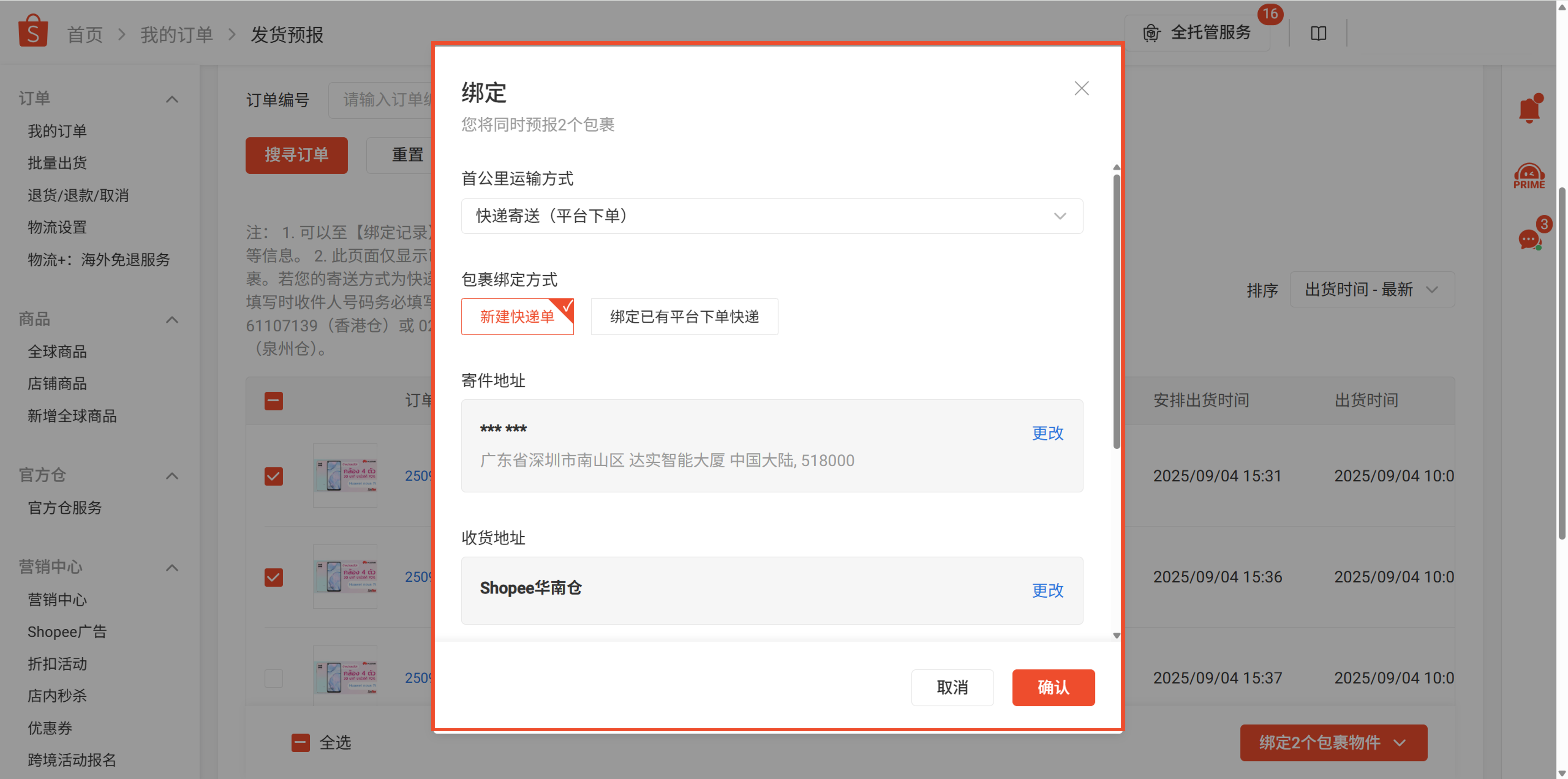Click 更改 for the 寄件地址
The image size is (1568, 779).
point(1047,433)
